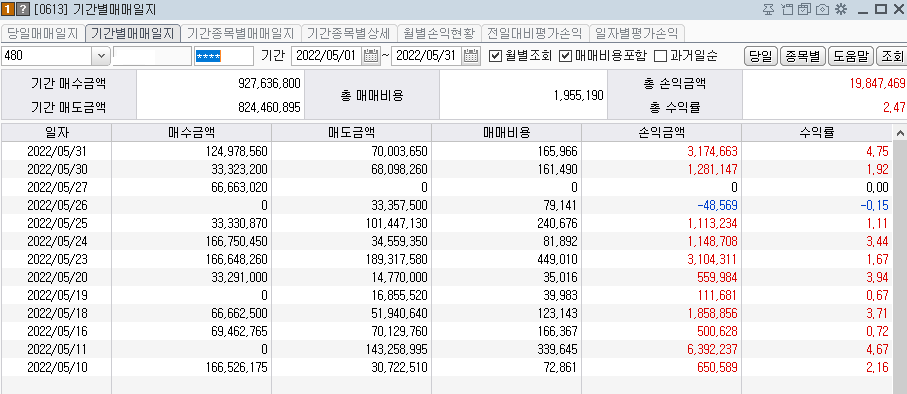Open the start date calendar picker
Screen dimensions: 907x394
[x=371, y=56]
